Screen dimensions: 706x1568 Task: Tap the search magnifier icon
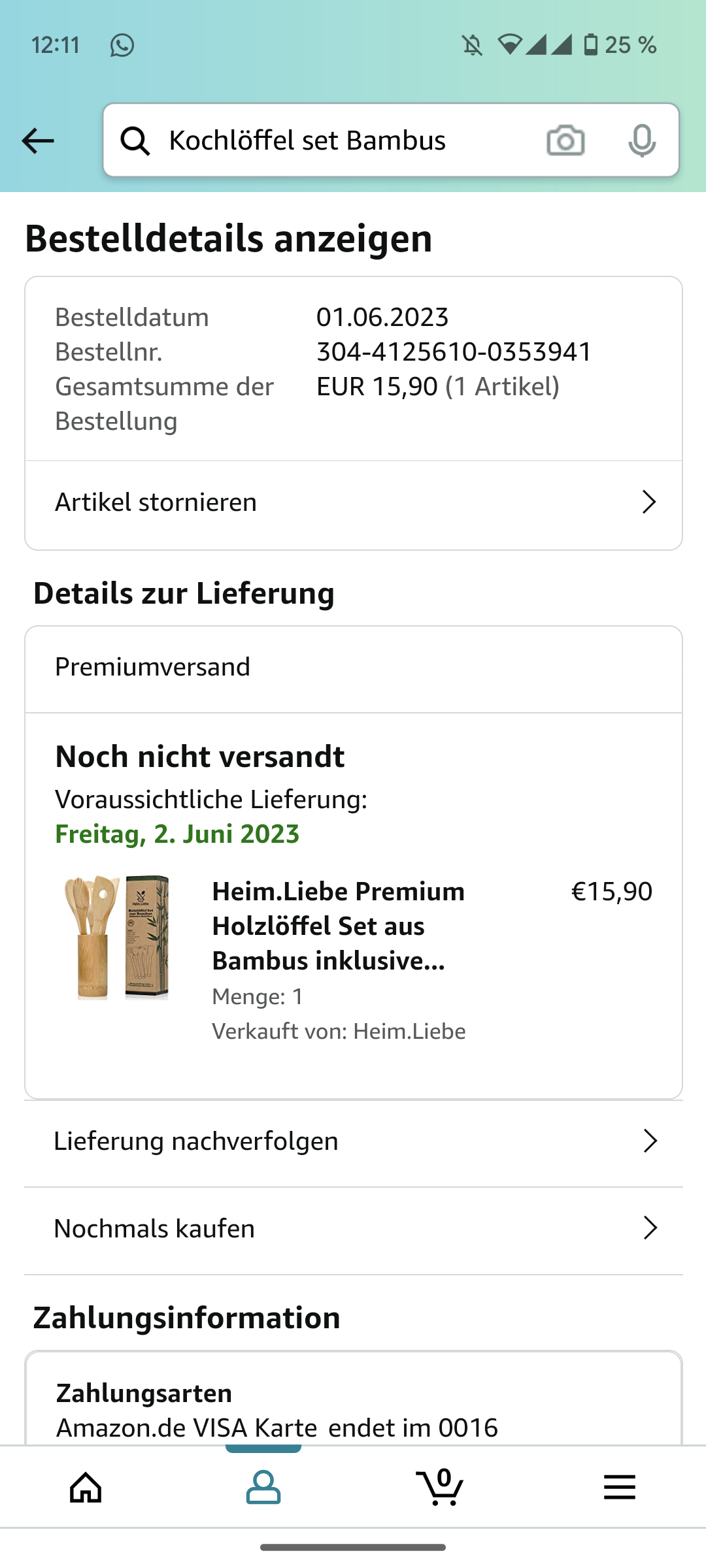click(135, 140)
